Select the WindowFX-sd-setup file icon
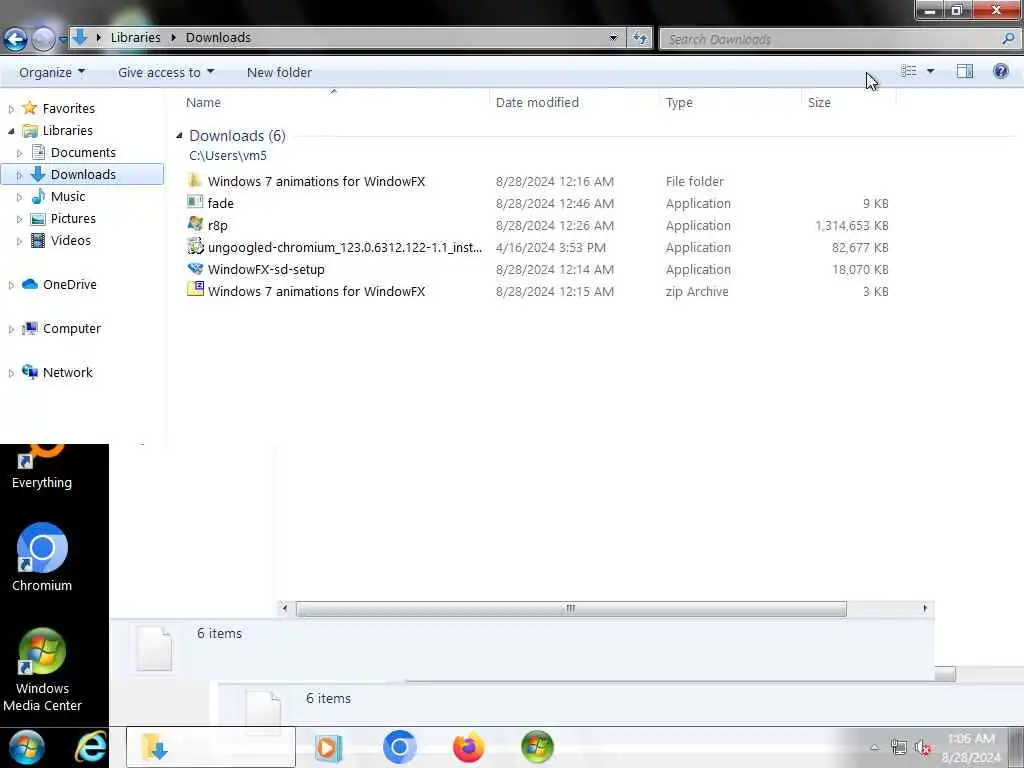1024x768 pixels. pos(195,268)
